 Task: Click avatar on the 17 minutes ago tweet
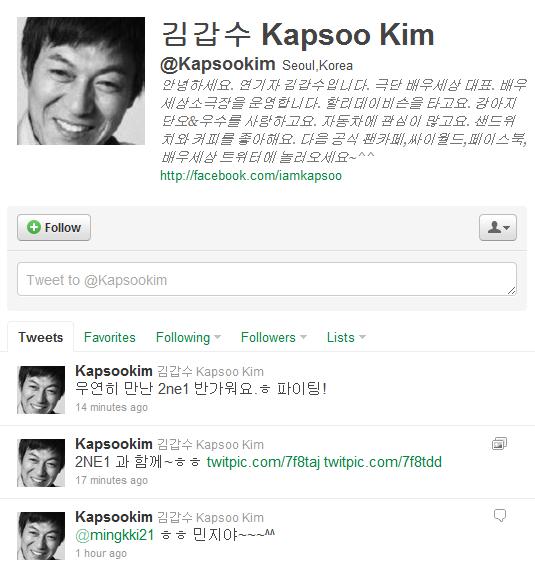click(41, 463)
